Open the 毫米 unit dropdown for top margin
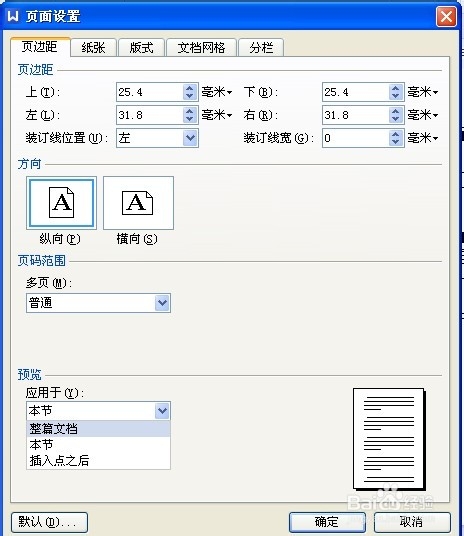Screen dimensions: 464x536 click(217, 92)
